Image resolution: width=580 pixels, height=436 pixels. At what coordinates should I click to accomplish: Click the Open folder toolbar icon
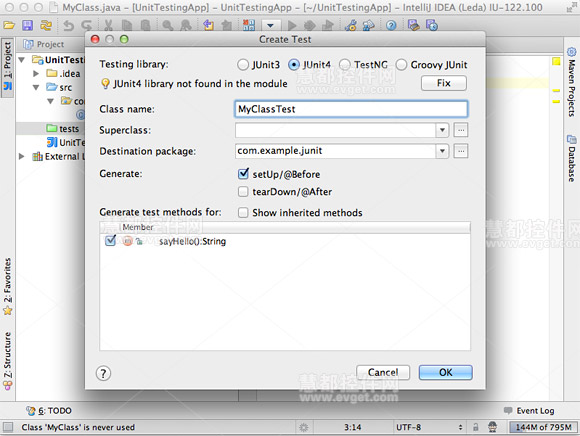(x=9, y=25)
